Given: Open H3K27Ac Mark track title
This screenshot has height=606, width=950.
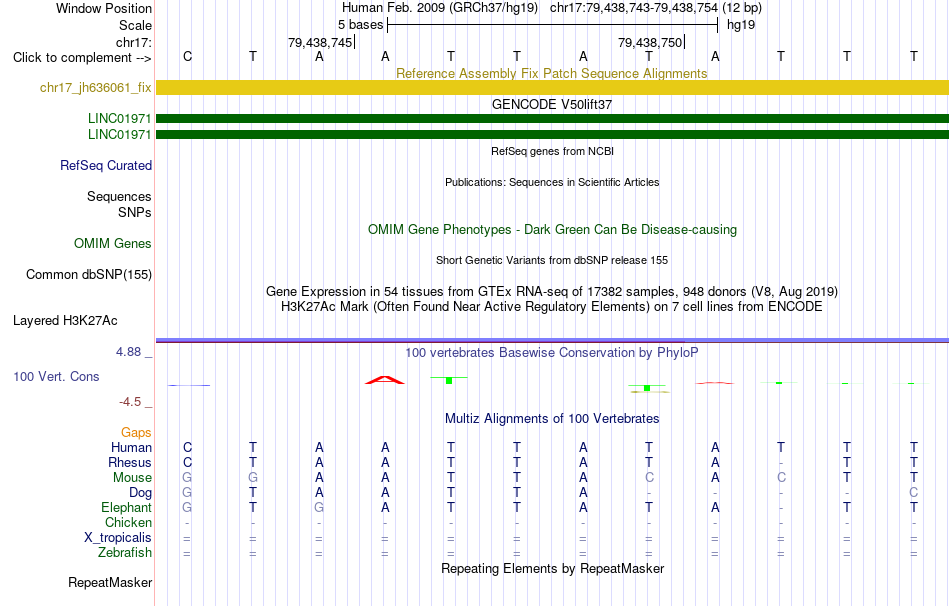Looking at the screenshot, I should click(x=552, y=307).
